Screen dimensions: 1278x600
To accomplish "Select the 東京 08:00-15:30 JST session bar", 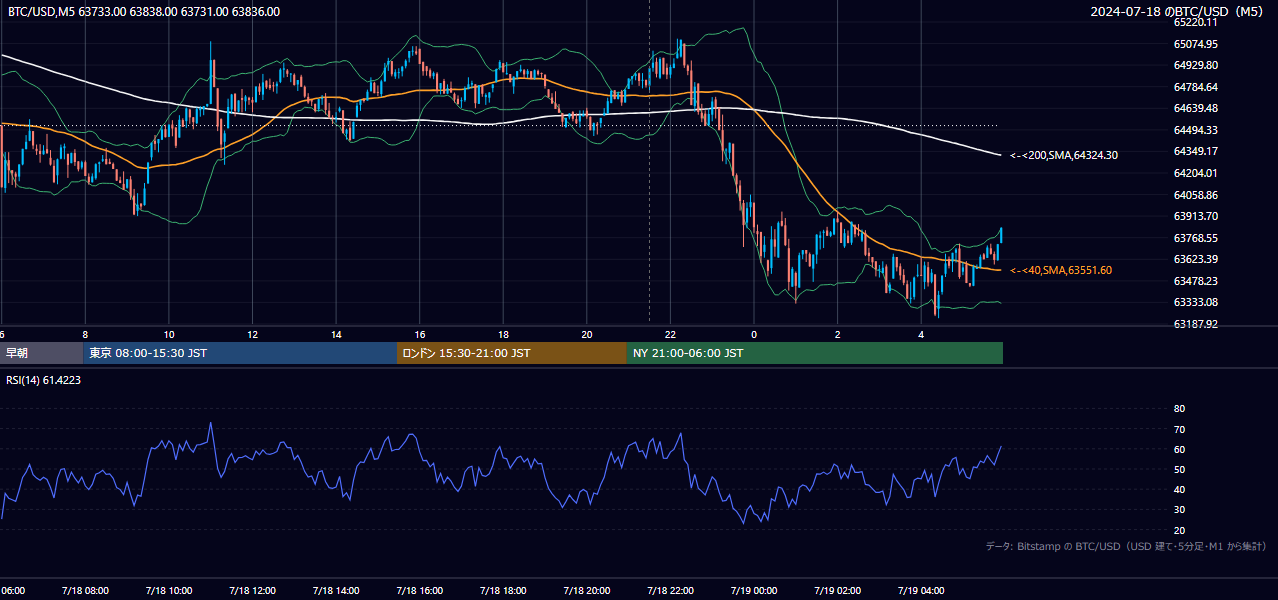I will pyautogui.click(x=240, y=353).
